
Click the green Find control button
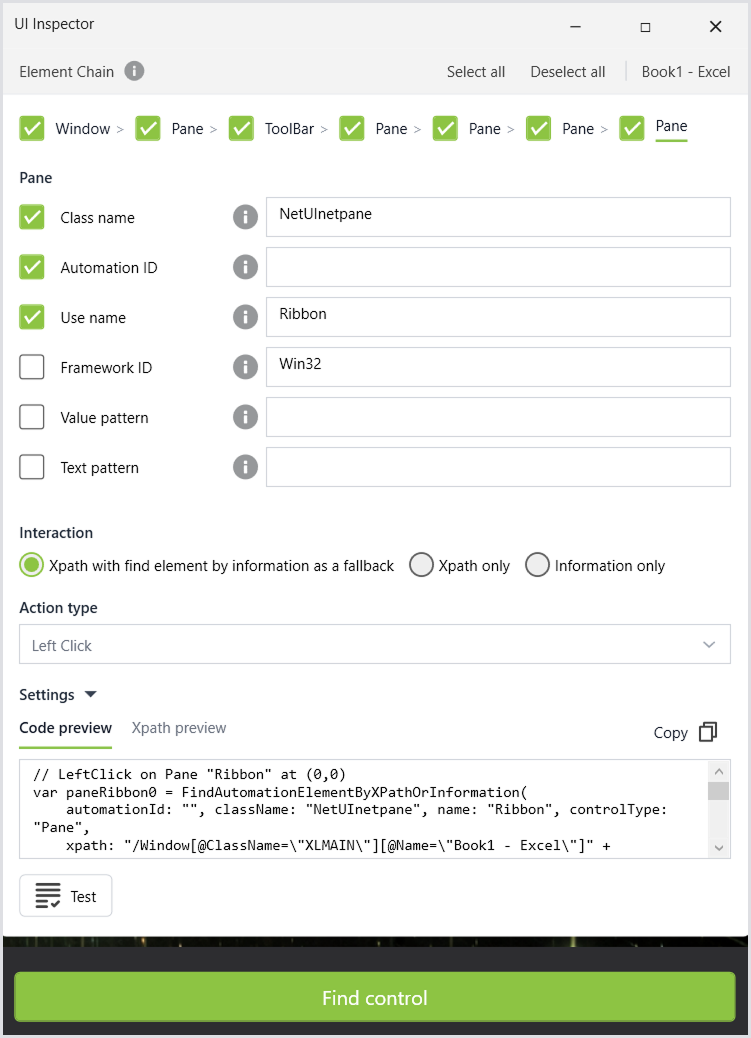pyautogui.click(x=375, y=997)
